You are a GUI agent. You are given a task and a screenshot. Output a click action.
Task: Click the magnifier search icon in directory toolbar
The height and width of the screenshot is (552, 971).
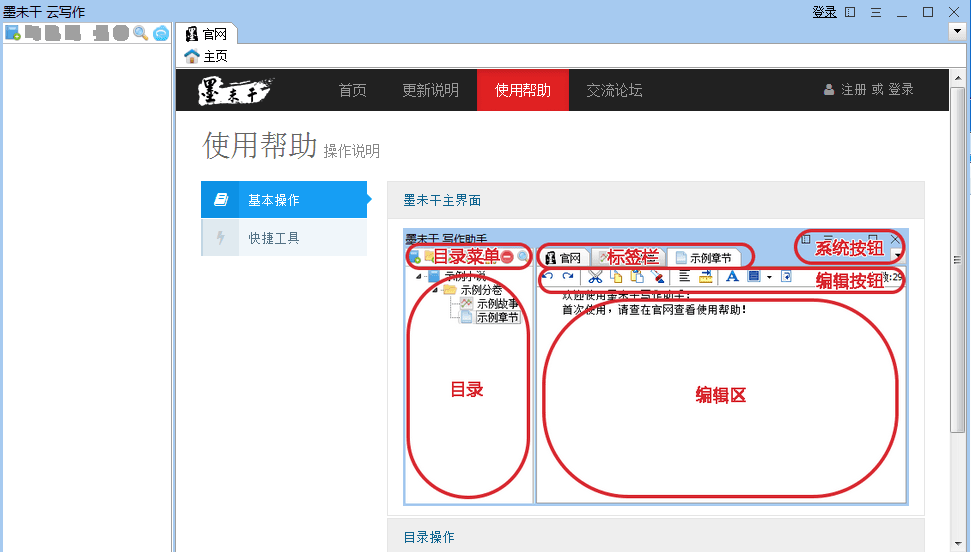[140, 33]
